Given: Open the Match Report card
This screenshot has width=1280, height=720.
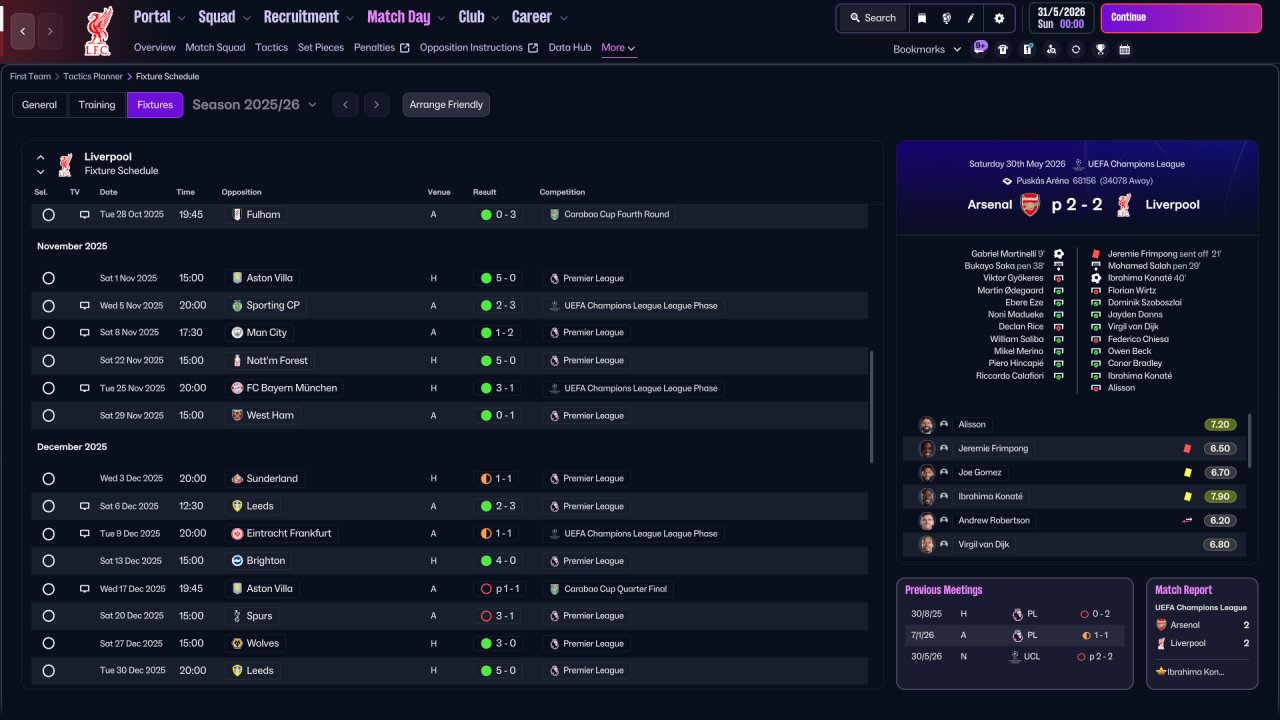Looking at the screenshot, I should point(1202,634).
